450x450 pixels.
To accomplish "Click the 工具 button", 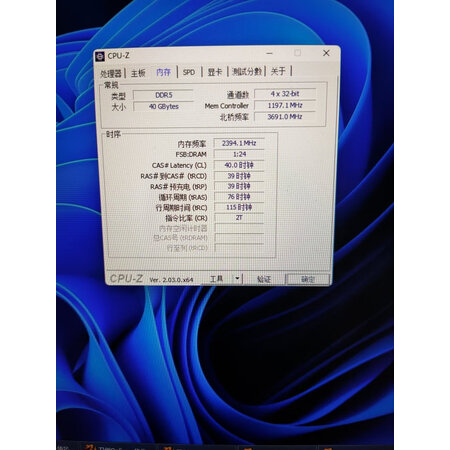I will pos(216,278).
